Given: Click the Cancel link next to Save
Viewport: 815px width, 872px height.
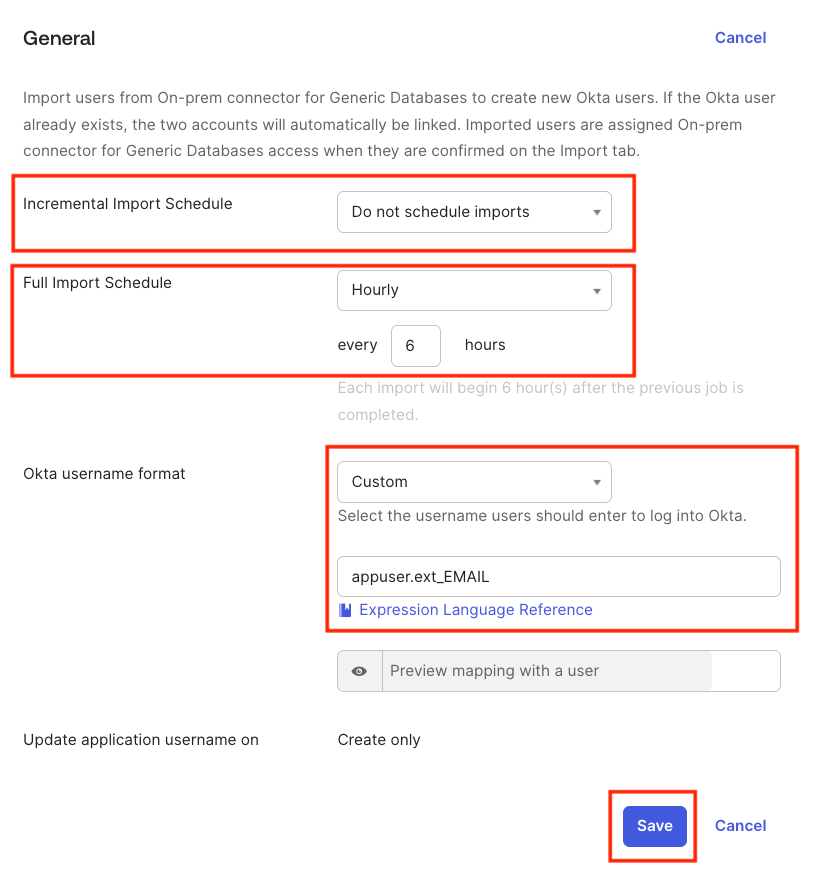Looking at the screenshot, I should (x=740, y=826).
